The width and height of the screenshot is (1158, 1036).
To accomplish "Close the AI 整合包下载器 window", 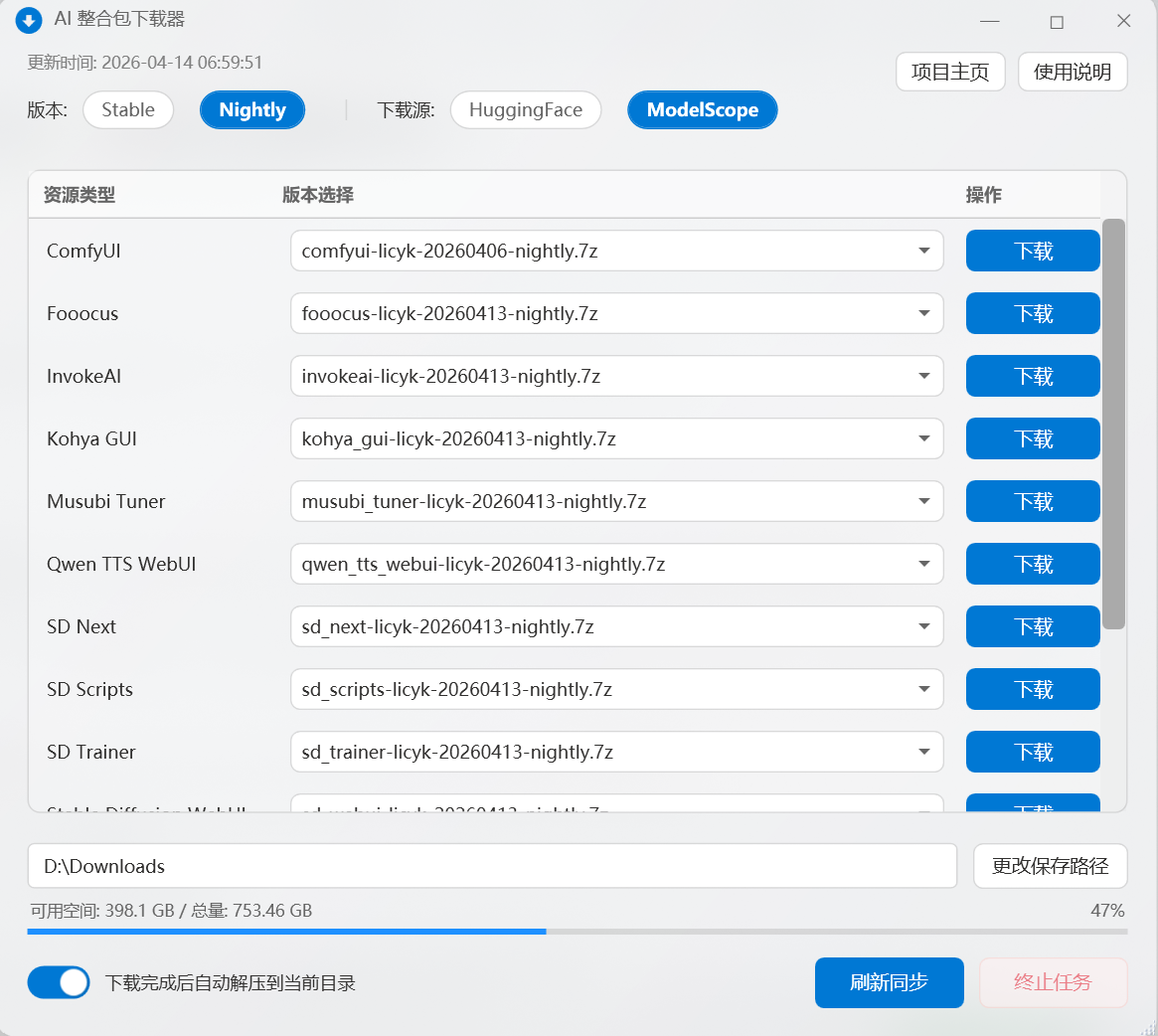I will (x=1124, y=22).
